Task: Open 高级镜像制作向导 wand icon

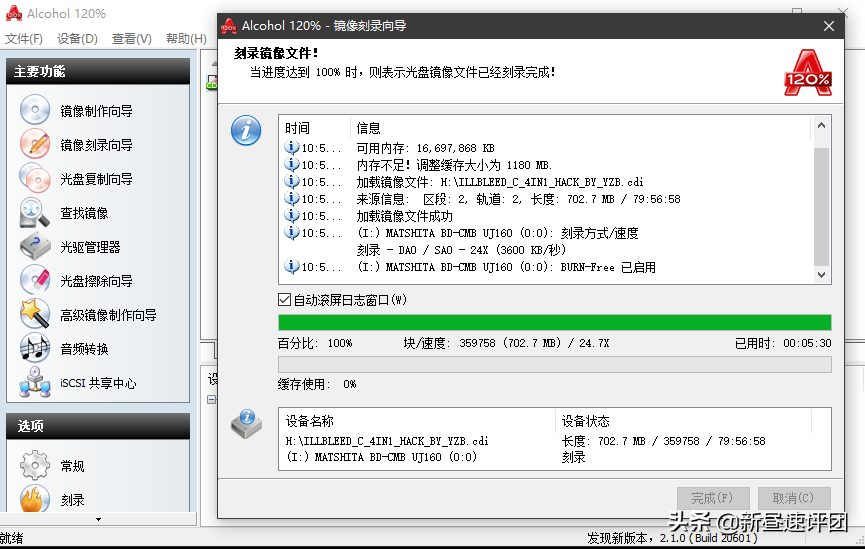Action: 35,315
